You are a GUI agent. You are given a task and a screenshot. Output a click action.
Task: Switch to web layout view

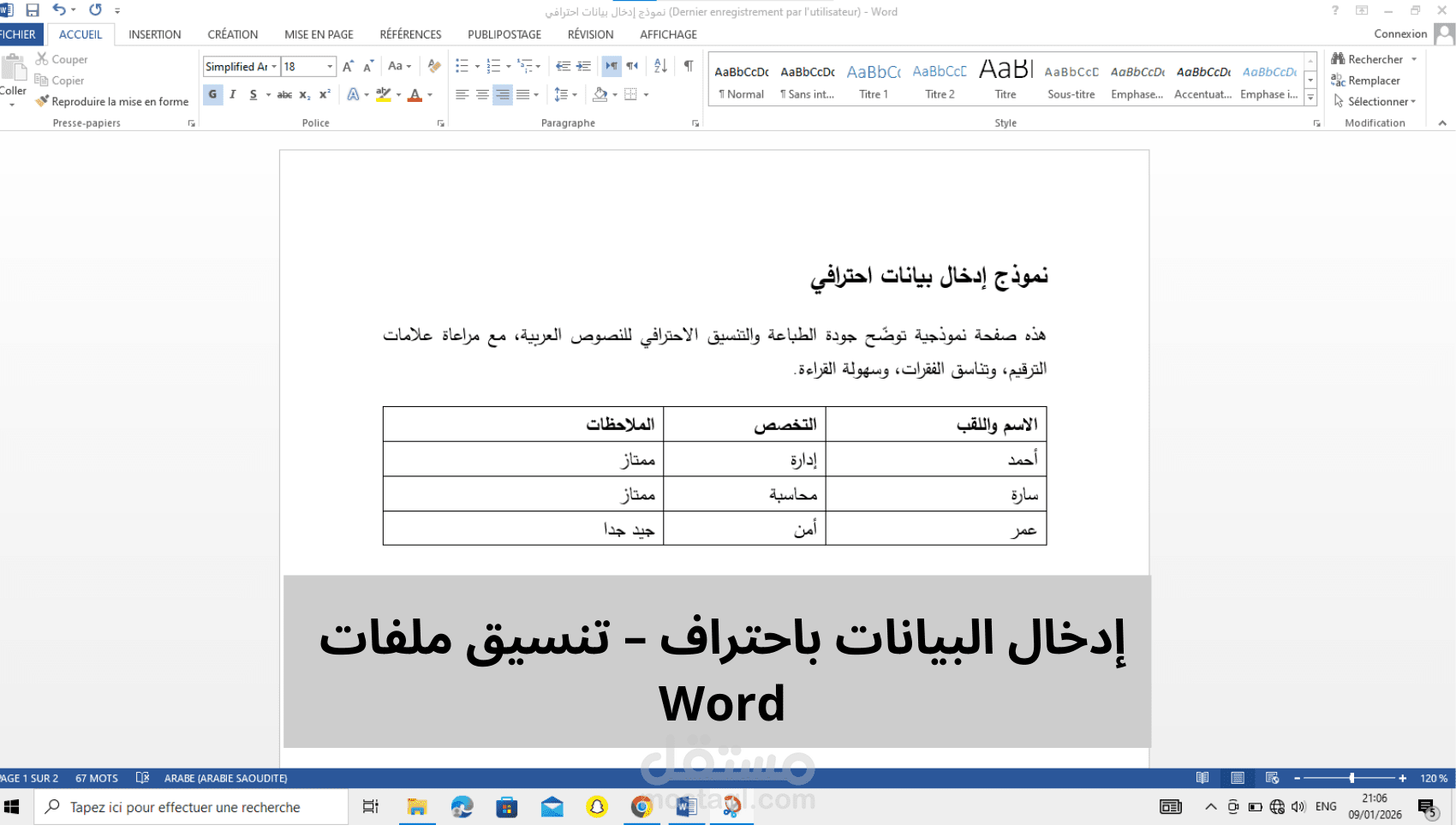click(x=1272, y=778)
